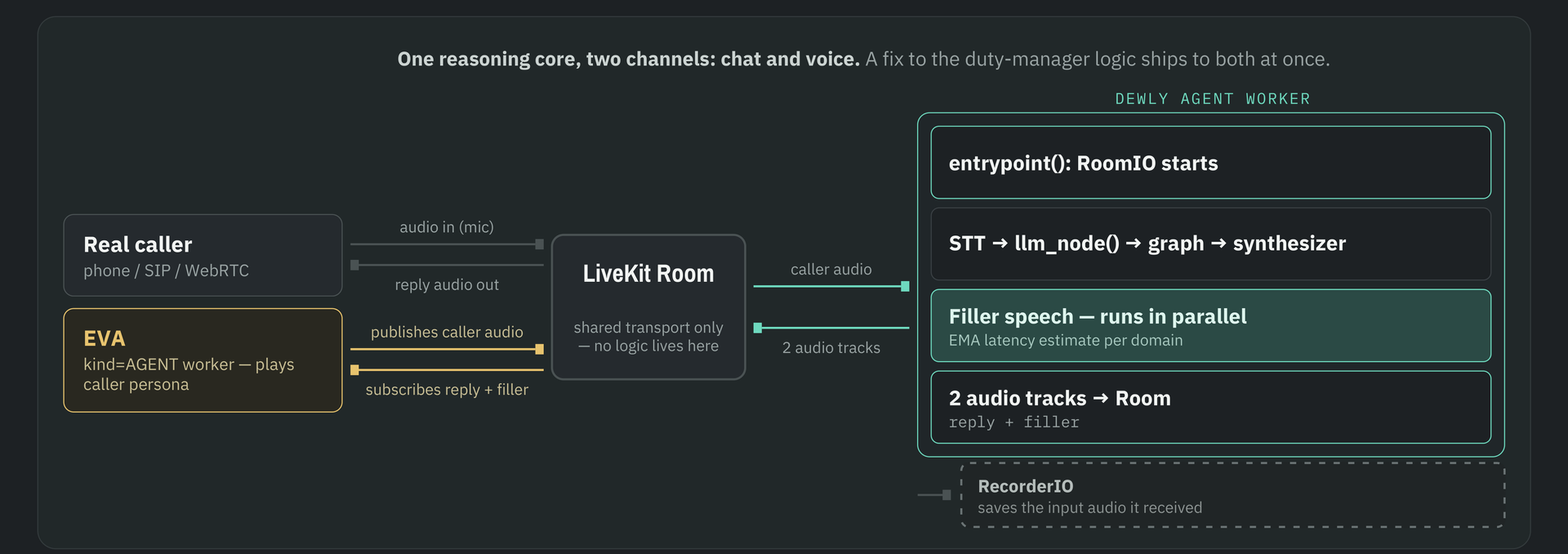Click the gray RecorderIO connector endpoint
The image size is (1568, 554).
[x=947, y=495]
